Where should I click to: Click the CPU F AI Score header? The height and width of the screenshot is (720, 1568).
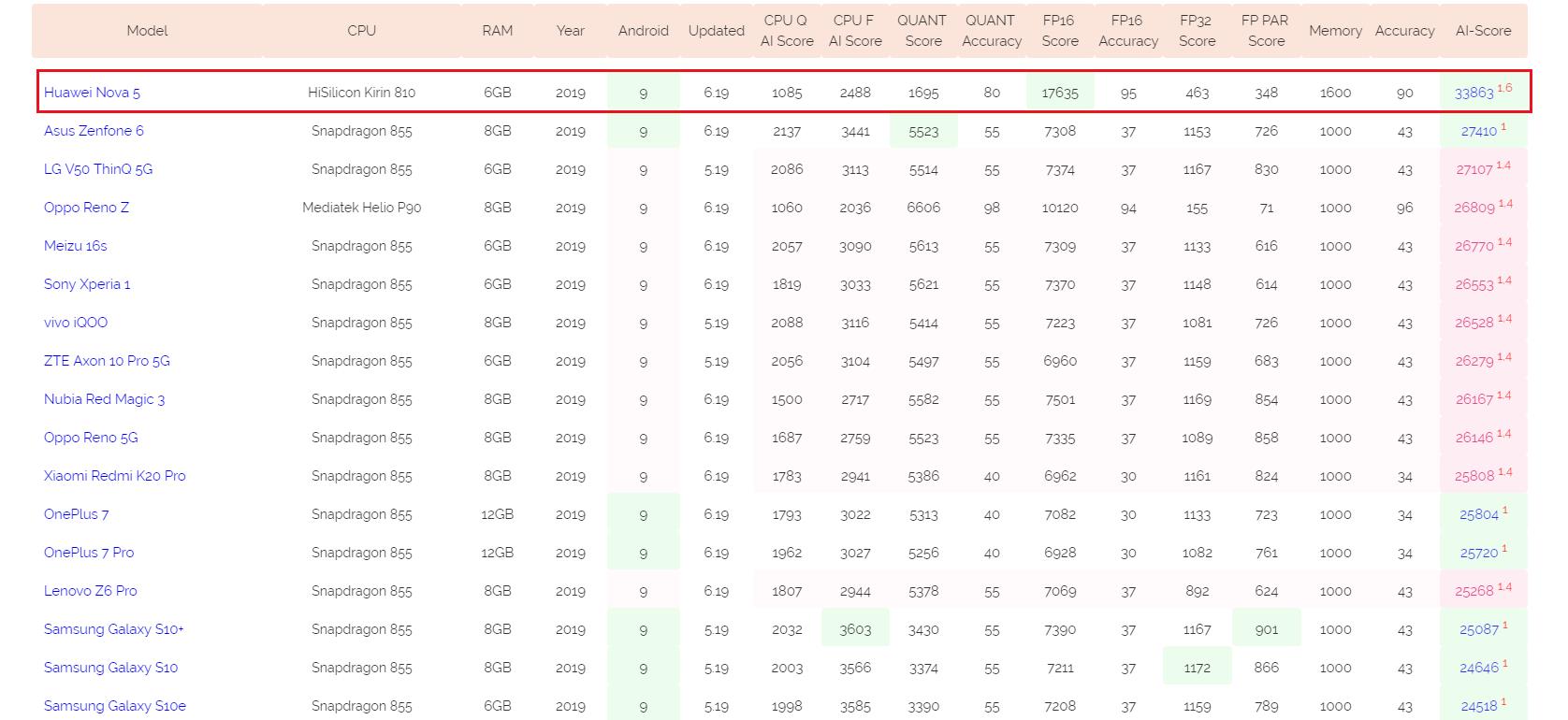click(855, 31)
